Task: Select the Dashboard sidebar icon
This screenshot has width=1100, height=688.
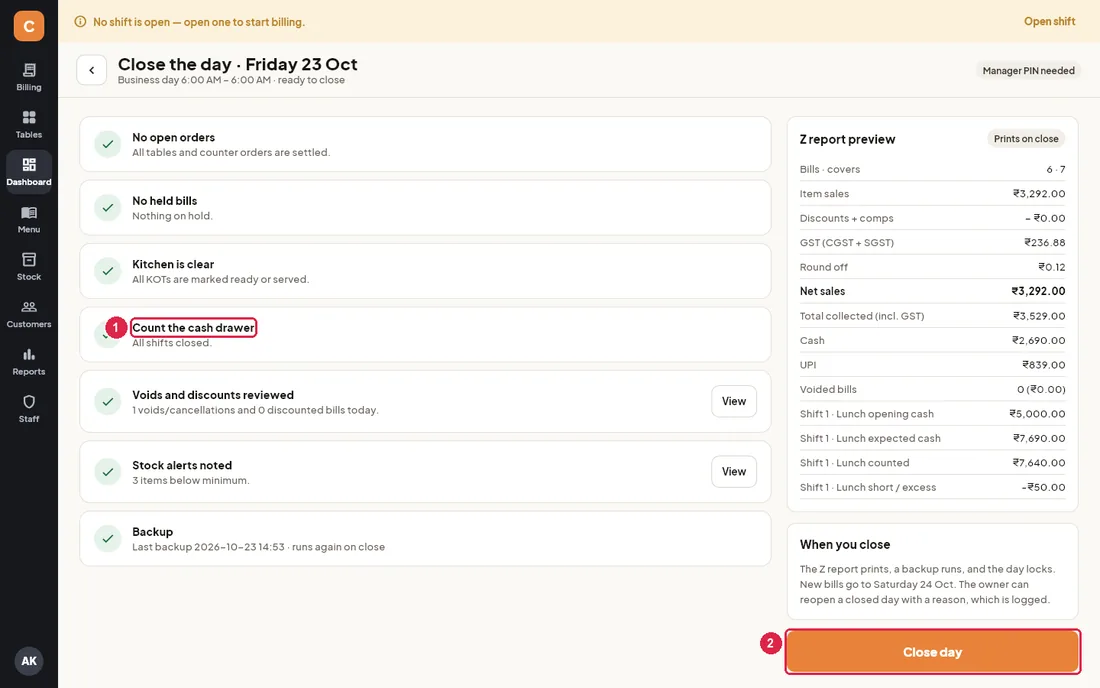Action: (x=29, y=165)
